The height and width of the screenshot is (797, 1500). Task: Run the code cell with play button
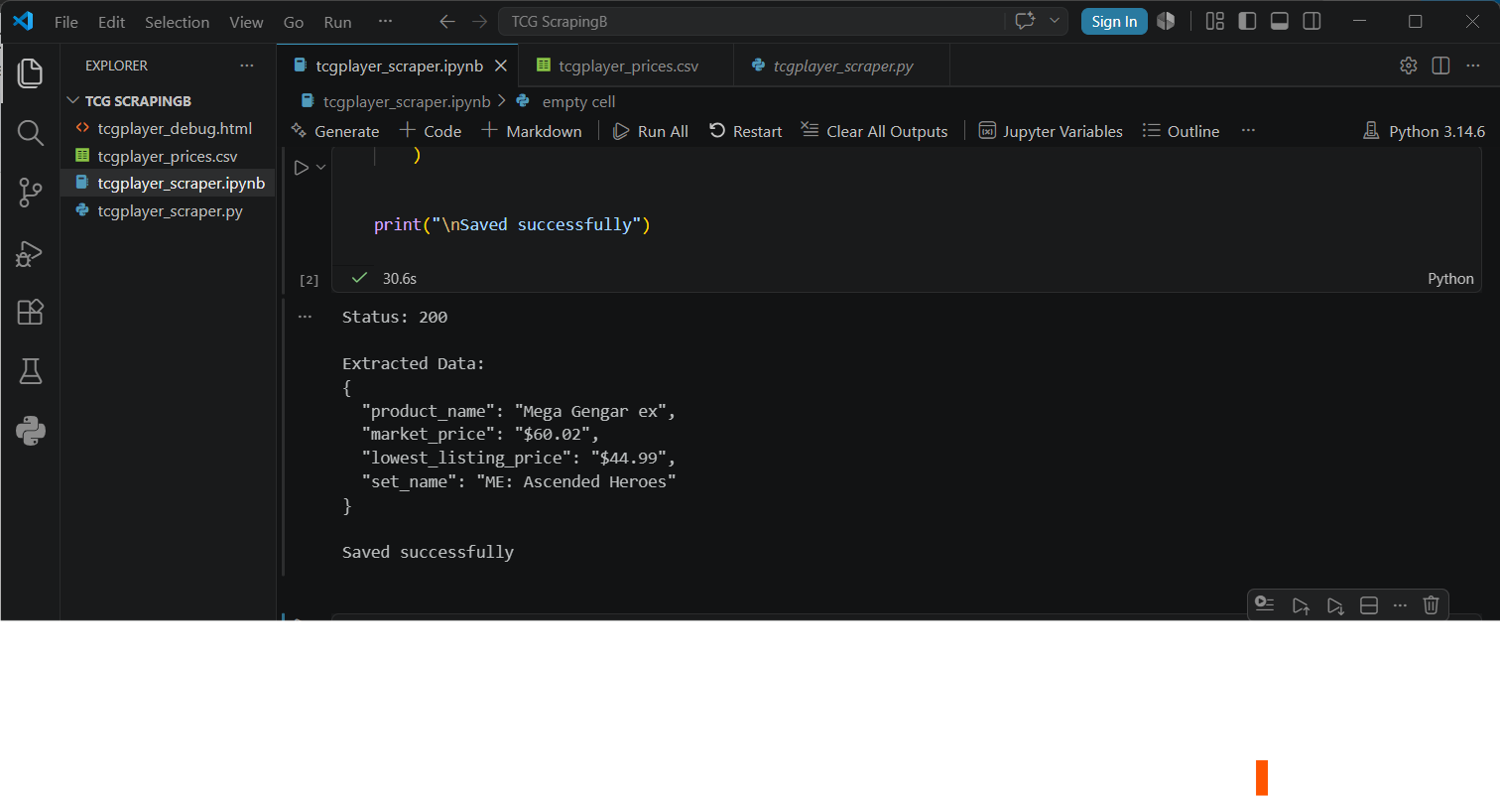click(301, 168)
